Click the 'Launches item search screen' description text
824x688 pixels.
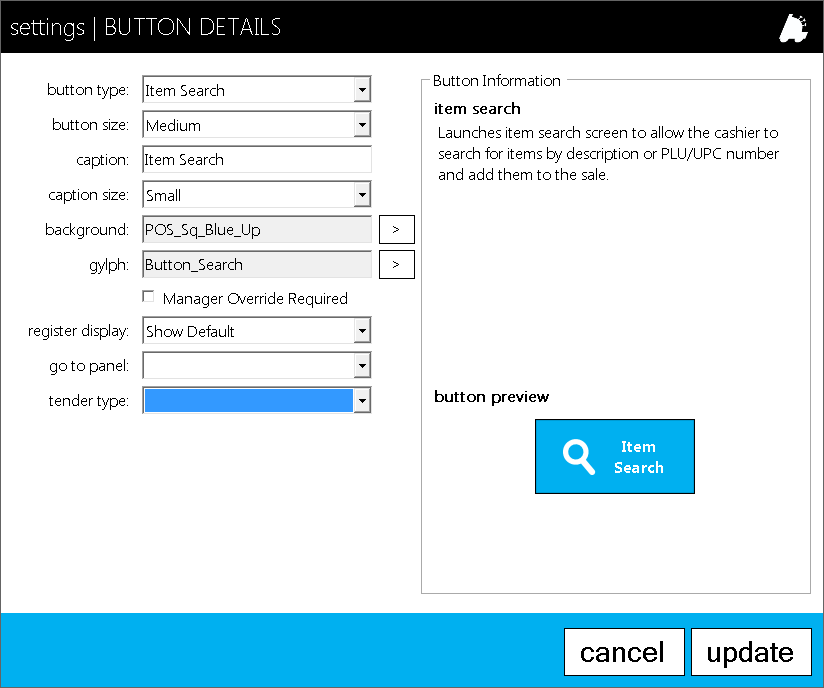(609, 153)
